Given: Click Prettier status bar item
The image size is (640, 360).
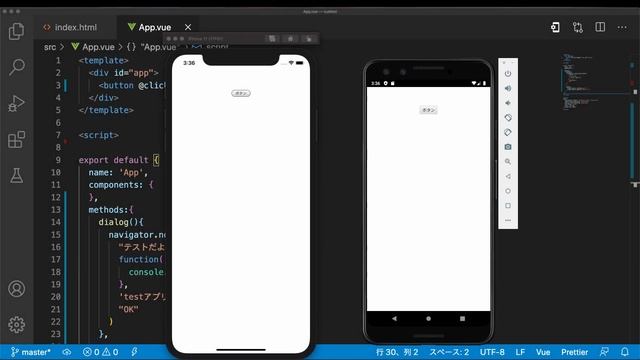Looking at the screenshot, I should point(574,352).
